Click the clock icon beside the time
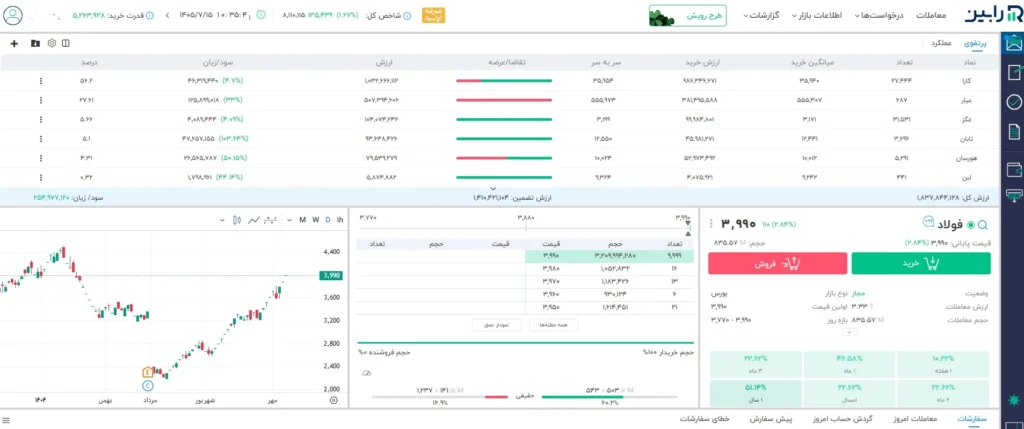The height and width of the screenshot is (429, 1024). click(261, 14)
